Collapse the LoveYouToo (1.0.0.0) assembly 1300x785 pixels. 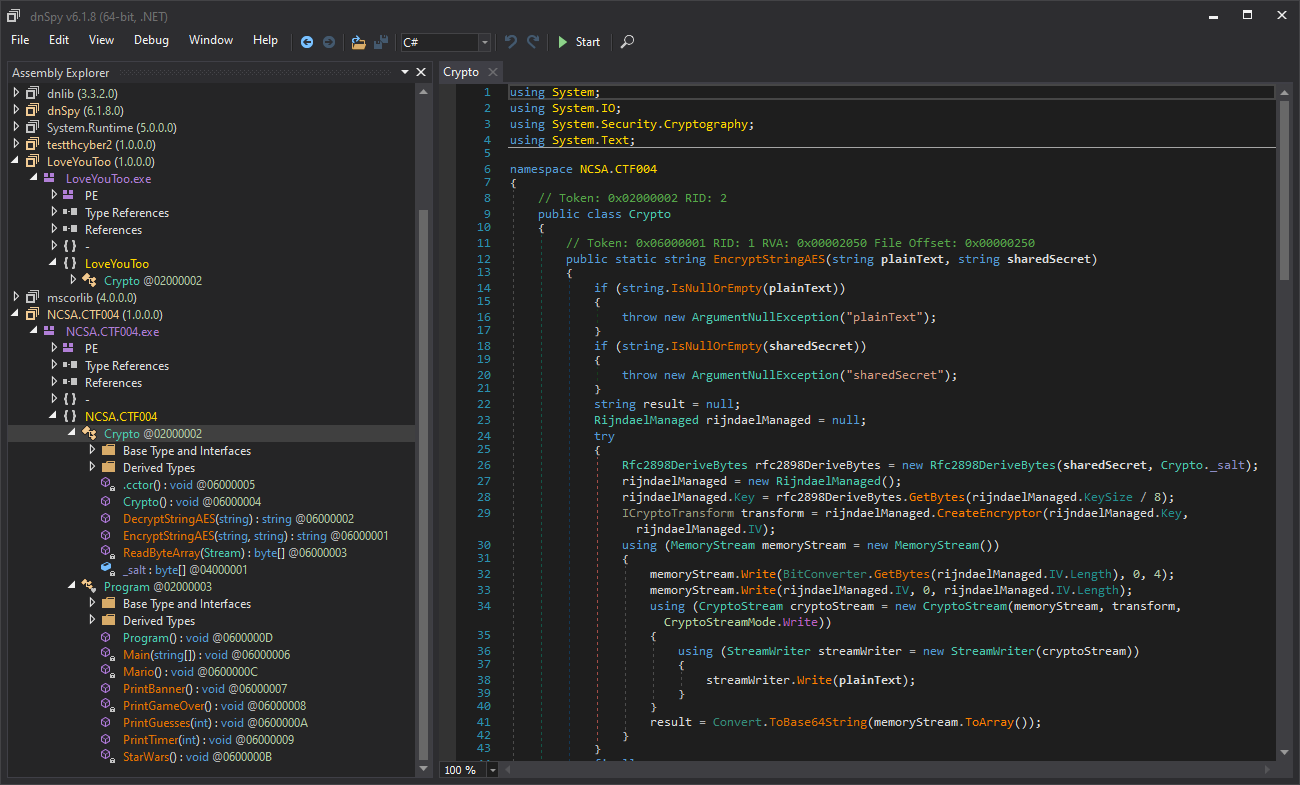click(16, 161)
